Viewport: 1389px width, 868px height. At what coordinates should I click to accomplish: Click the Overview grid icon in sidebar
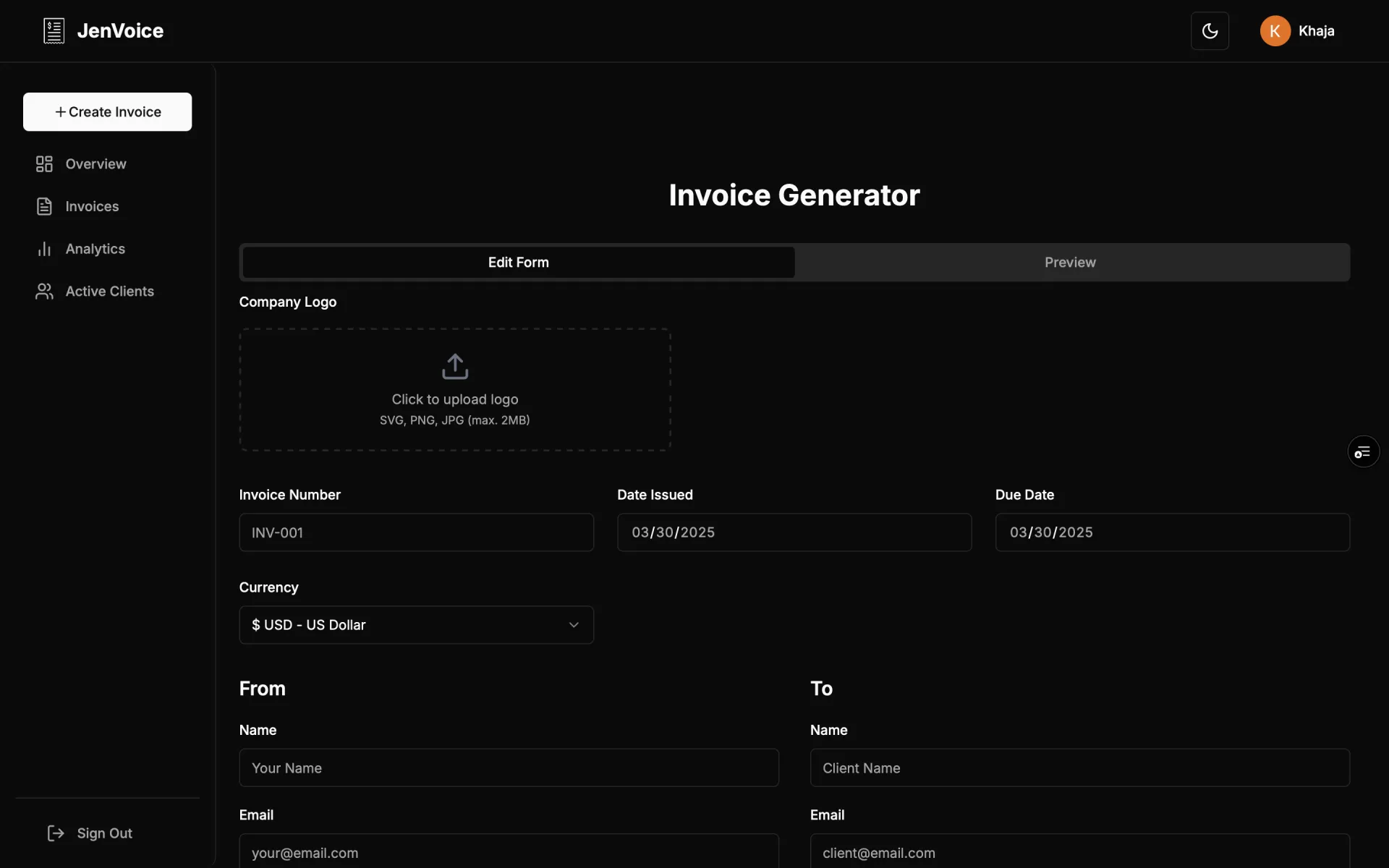coord(44,164)
